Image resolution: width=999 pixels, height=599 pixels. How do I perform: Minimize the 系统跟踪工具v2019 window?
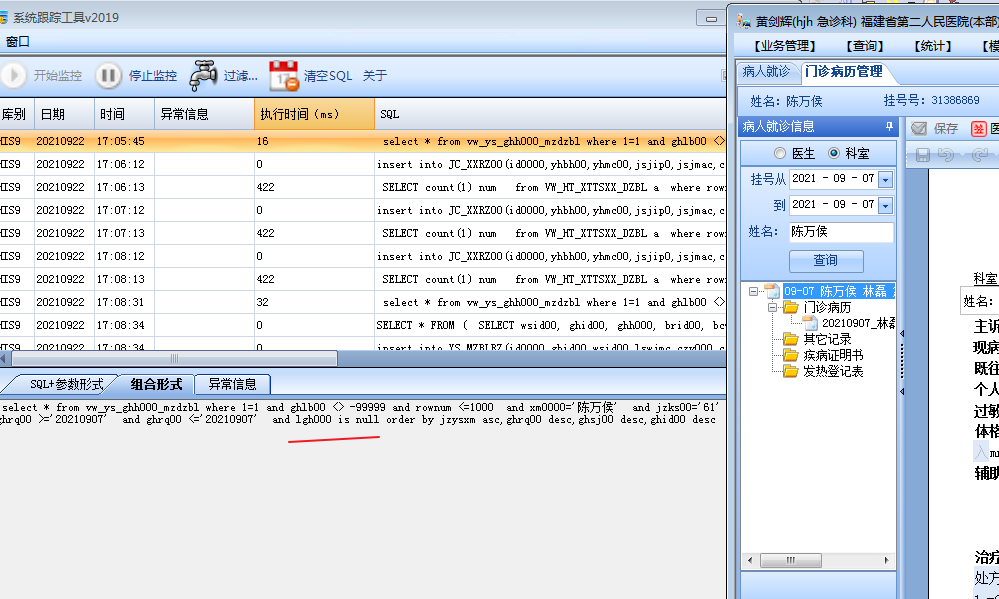711,18
